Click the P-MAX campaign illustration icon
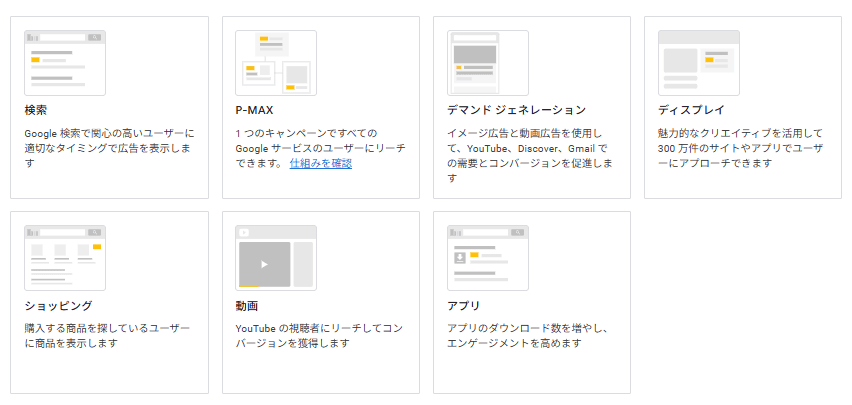This screenshot has width=852, height=405. coord(276,63)
